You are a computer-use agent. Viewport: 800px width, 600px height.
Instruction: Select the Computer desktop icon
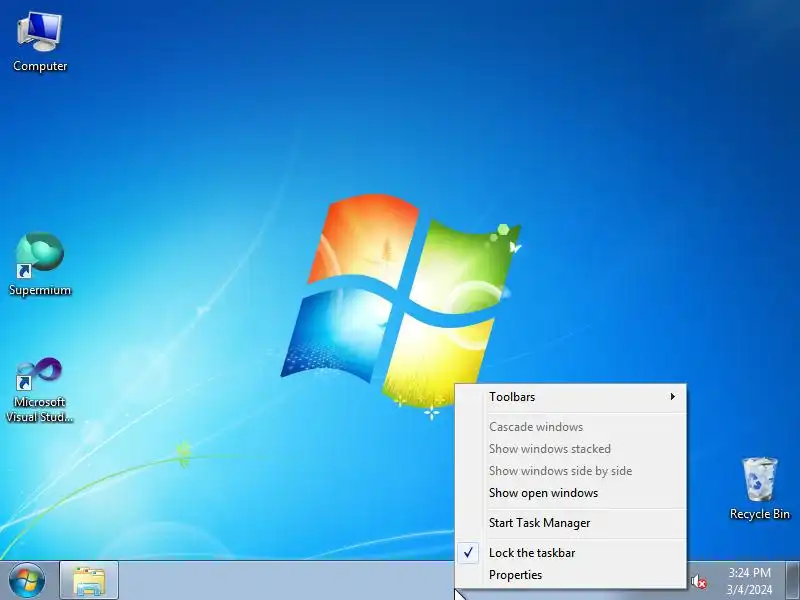[x=40, y=42]
